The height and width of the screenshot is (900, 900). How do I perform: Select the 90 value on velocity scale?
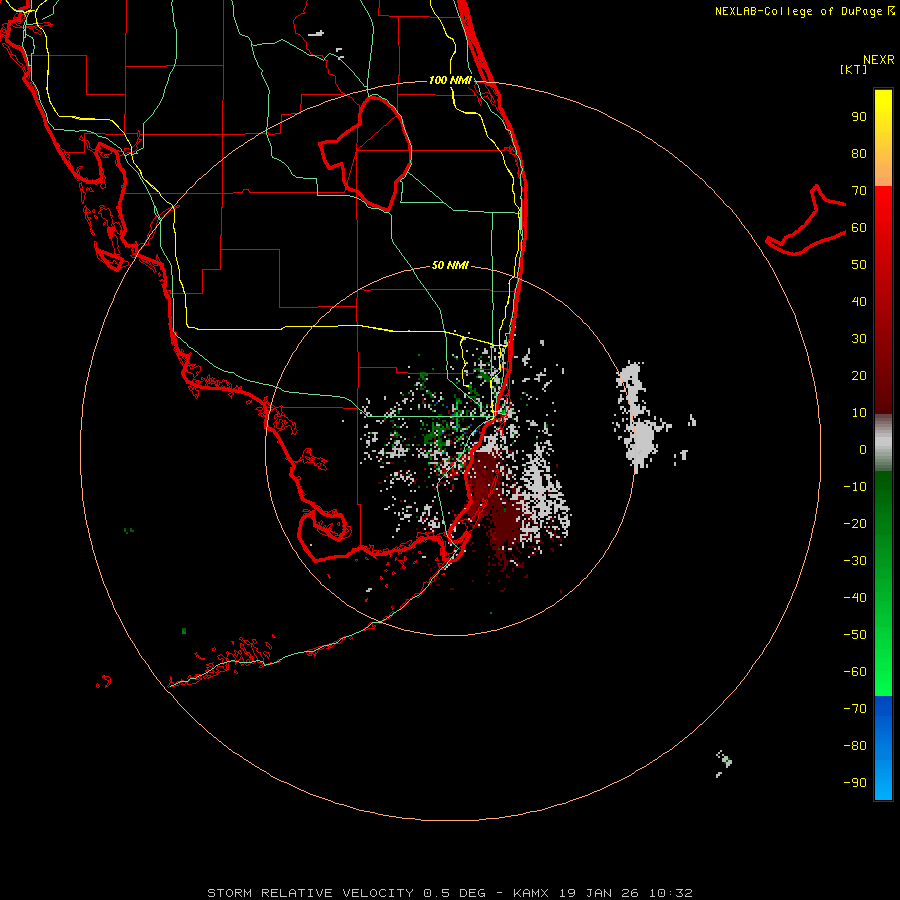(859, 117)
